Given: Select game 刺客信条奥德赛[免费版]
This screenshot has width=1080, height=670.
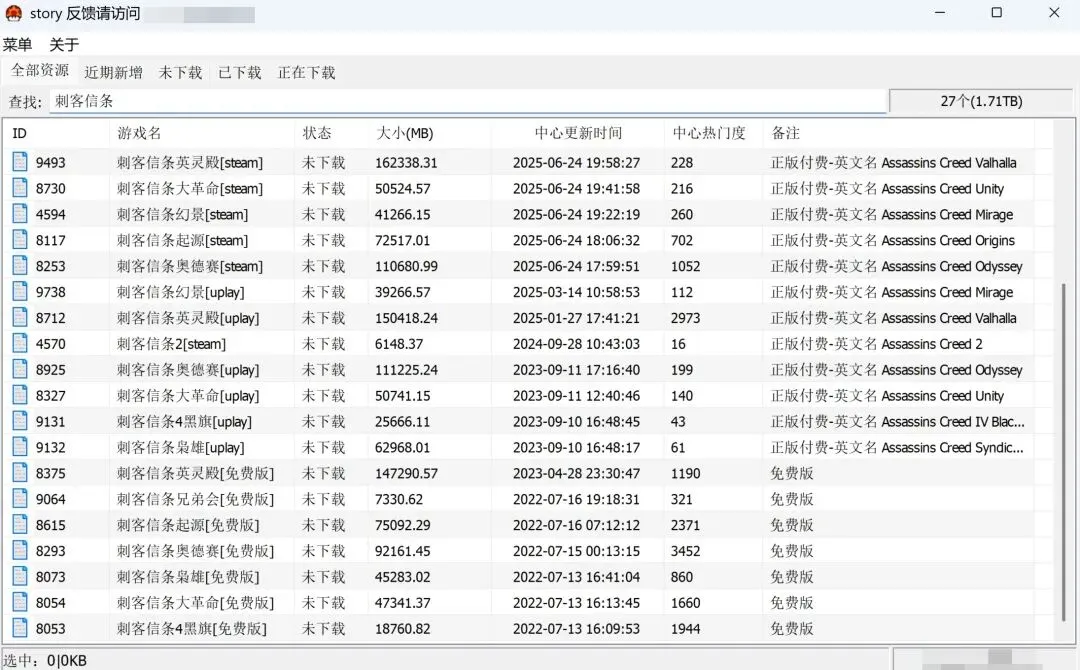Looking at the screenshot, I should pyautogui.click(x=195, y=551).
